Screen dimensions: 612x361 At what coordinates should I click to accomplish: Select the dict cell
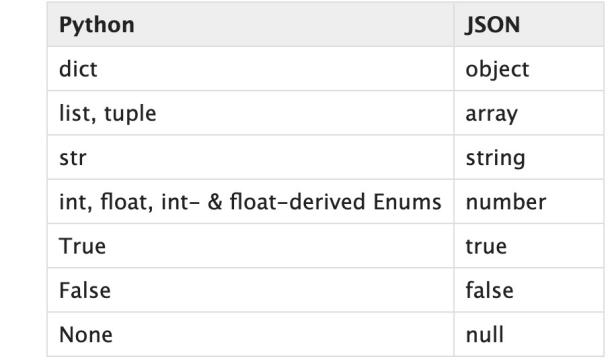251,69
